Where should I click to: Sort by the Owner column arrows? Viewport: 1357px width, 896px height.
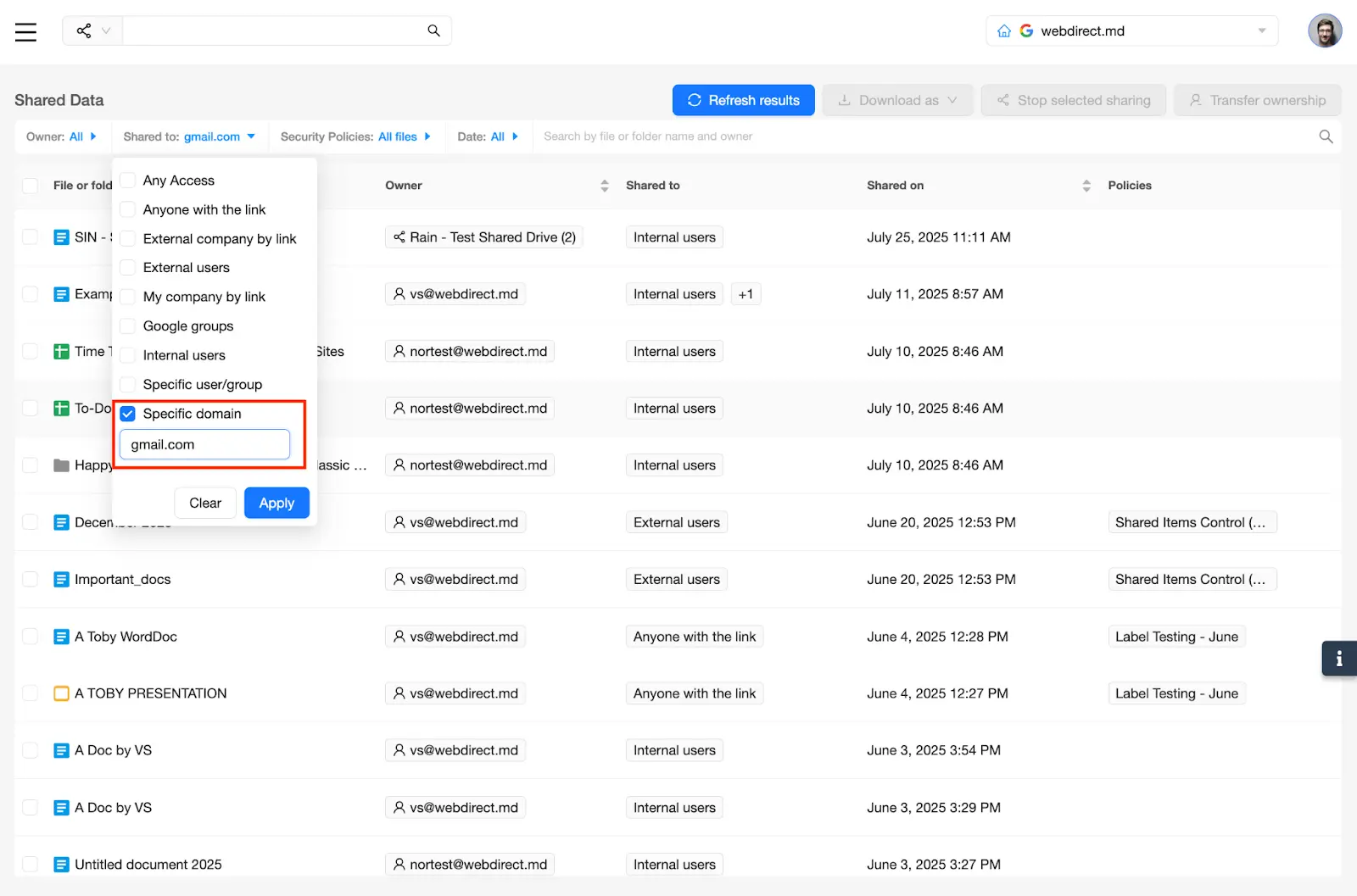tap(604, 186)
